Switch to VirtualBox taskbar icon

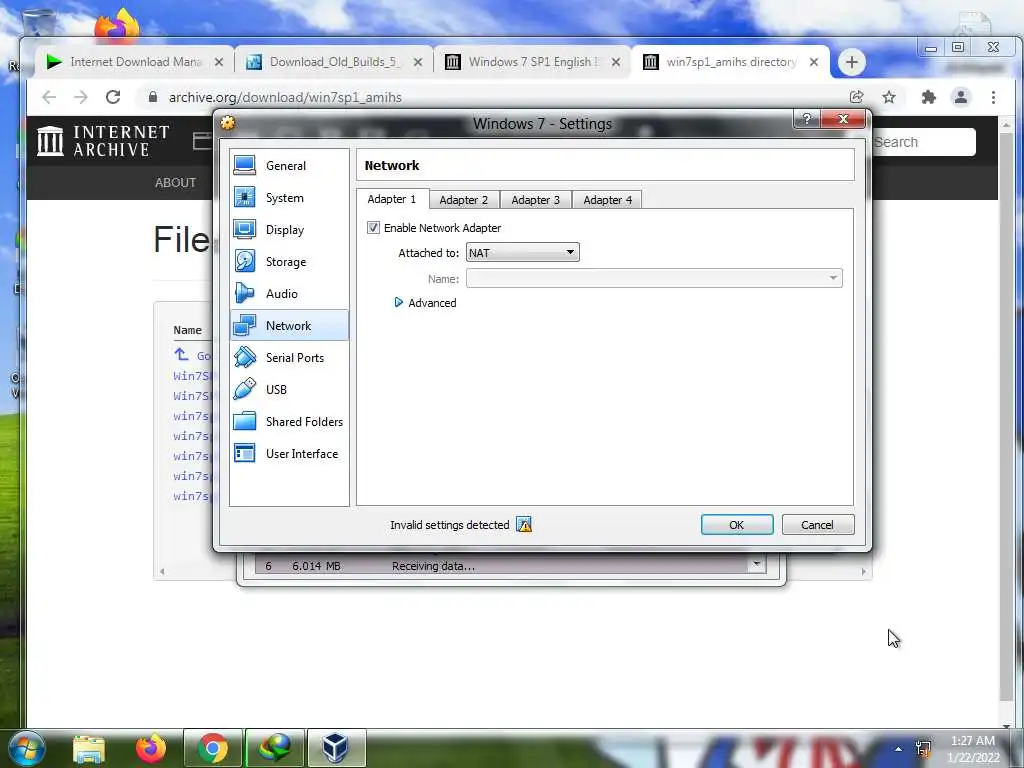(336, 748)
